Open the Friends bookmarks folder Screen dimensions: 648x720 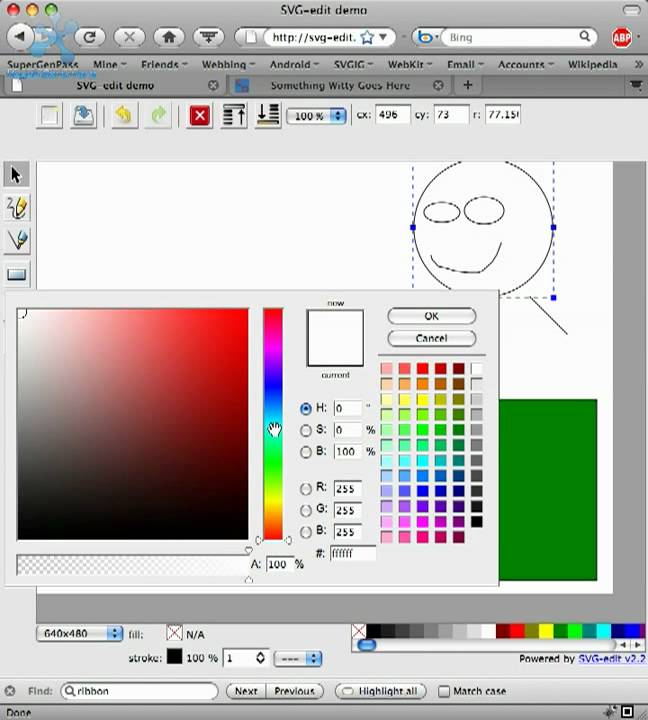(x=164, y=64)
